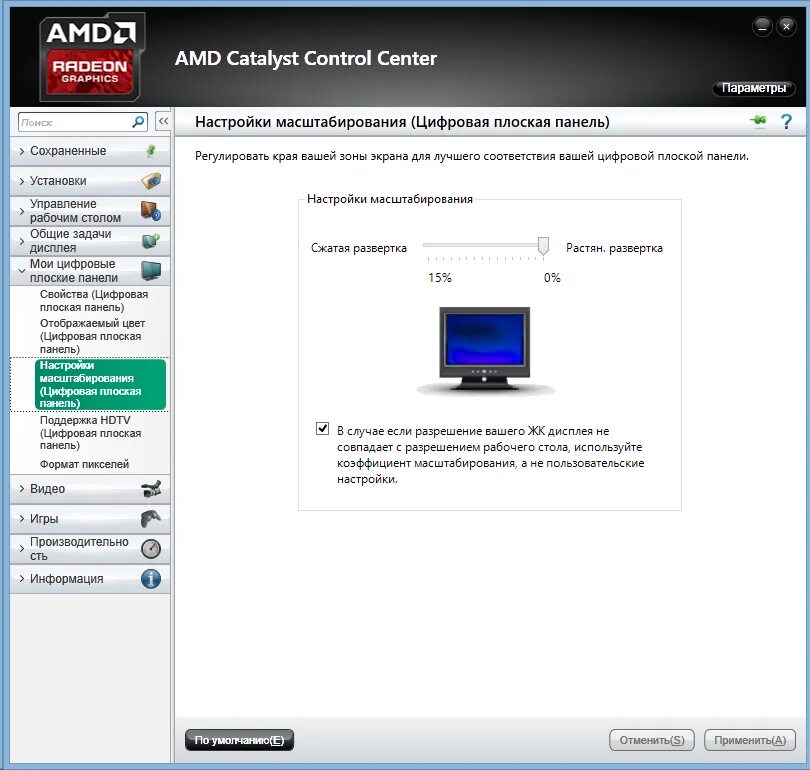This screenshot has width=810, height=770.
Task: Collapse the sidebar with double-arrow button
Action: 163,121
